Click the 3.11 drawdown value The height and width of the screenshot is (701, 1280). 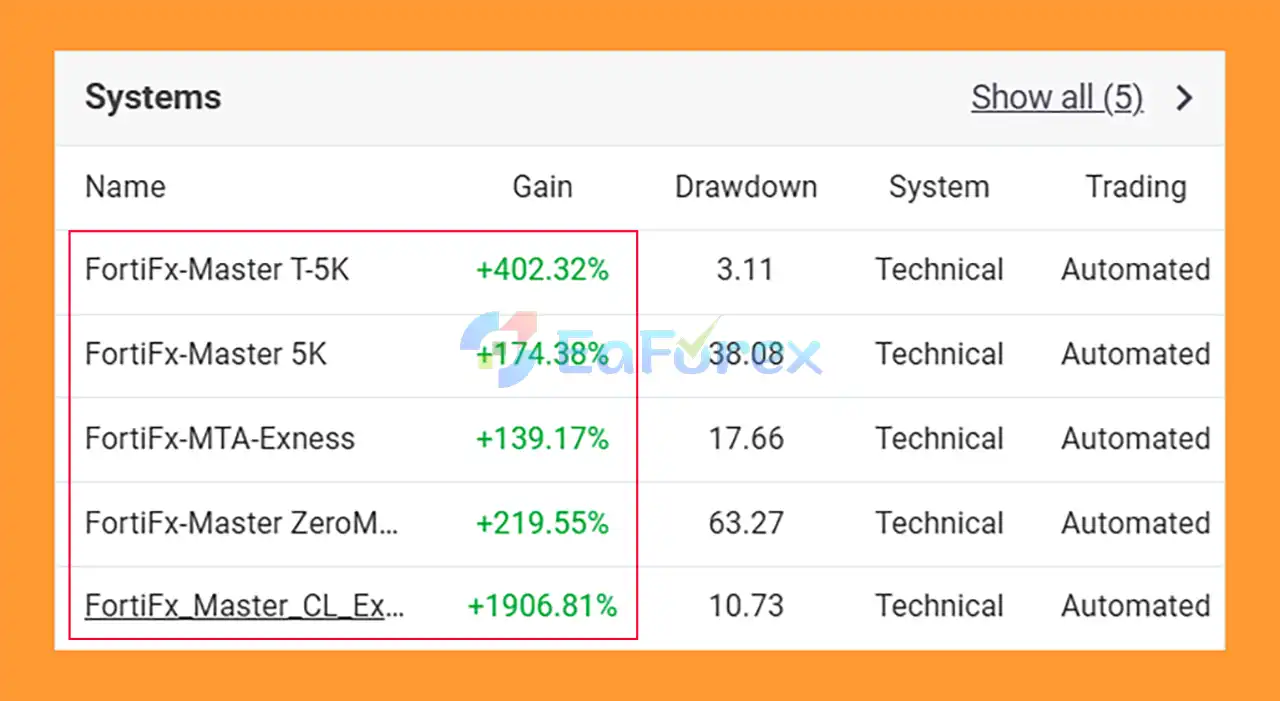tap(745, 270)
